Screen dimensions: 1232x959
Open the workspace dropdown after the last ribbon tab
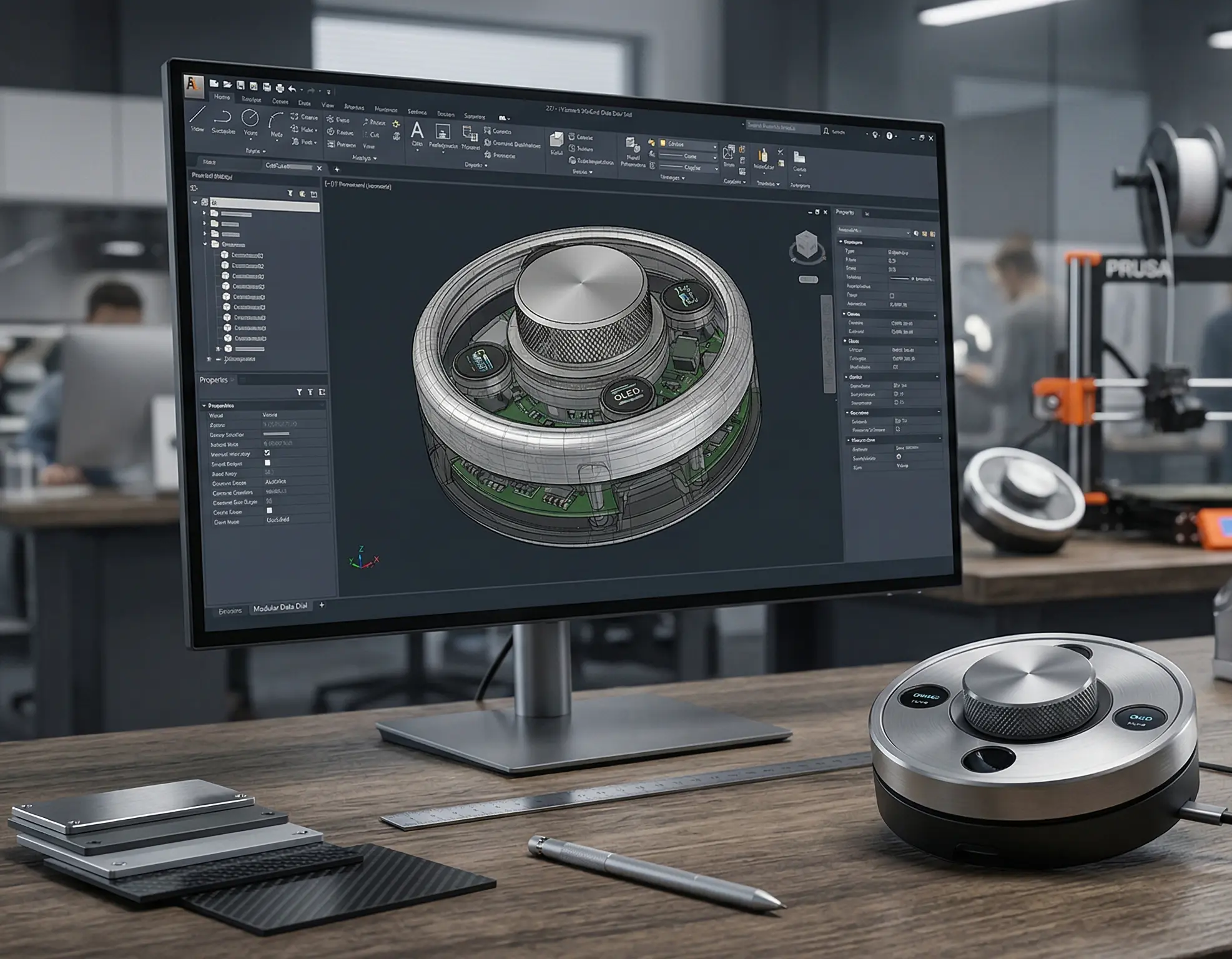coord(505,117)
